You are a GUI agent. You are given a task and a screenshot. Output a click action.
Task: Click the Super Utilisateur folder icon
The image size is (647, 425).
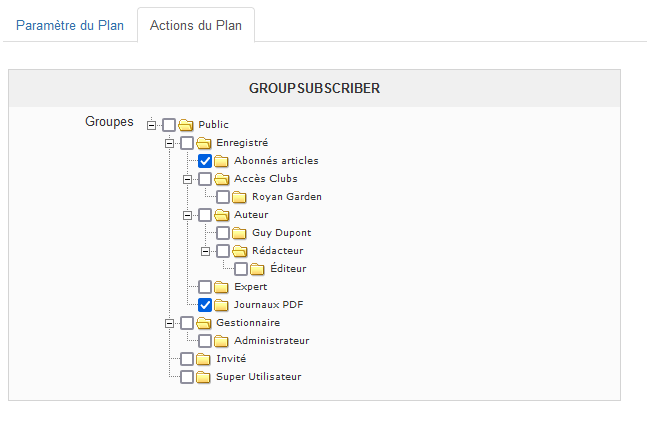pyautogui.click(x=204, y=377)
